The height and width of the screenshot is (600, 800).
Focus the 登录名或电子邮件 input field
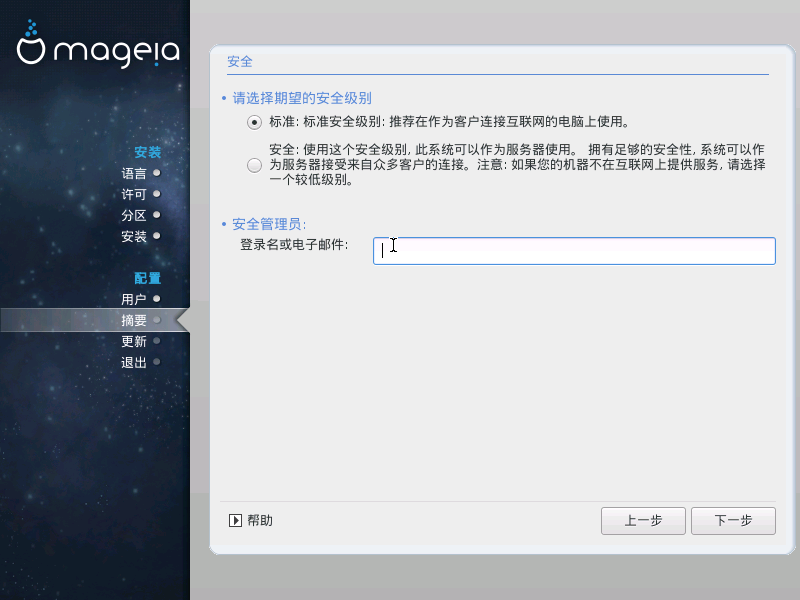click(574, 251)
